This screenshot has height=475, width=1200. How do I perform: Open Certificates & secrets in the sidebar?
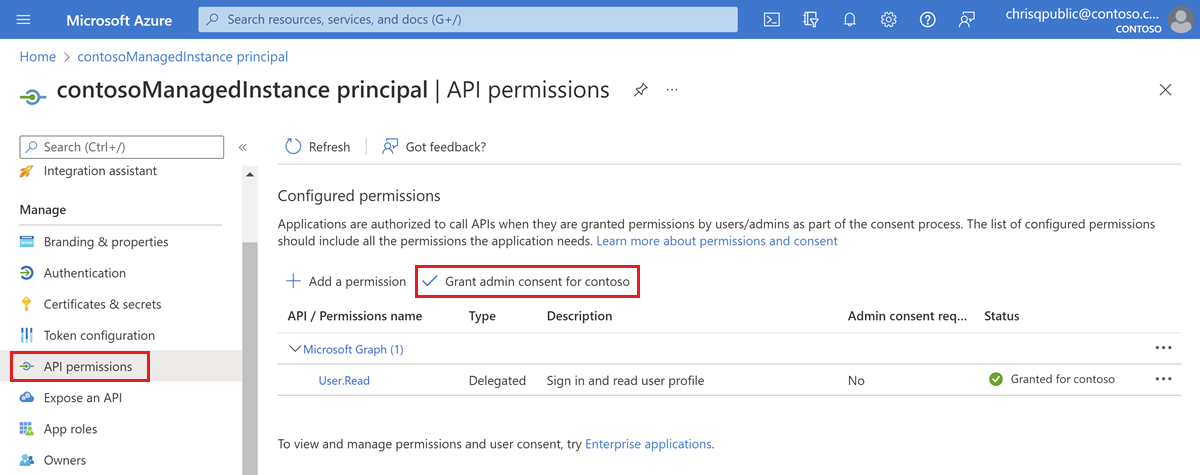pyautogui.click(x=102, y=304)
